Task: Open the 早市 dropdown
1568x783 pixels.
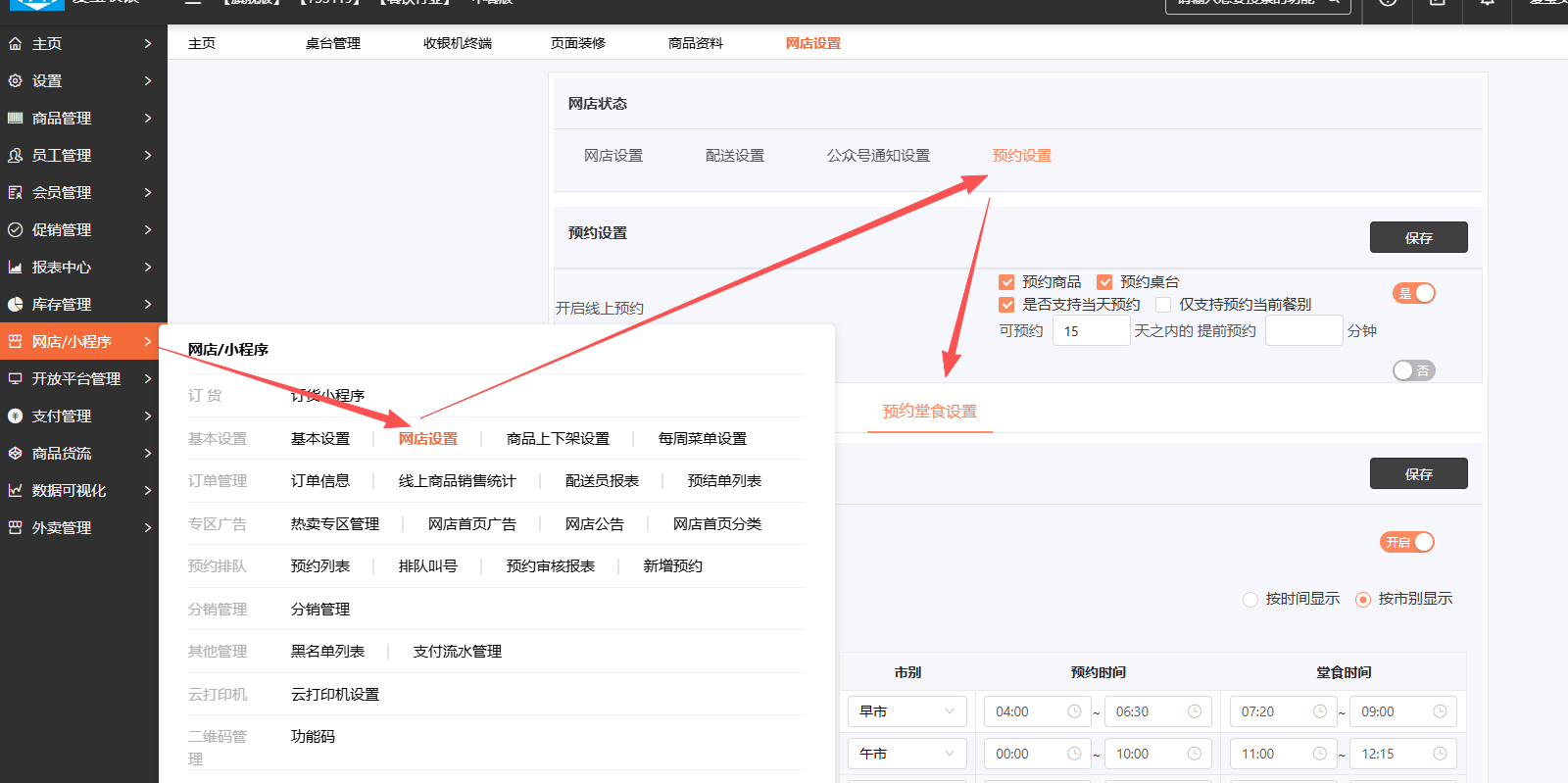Action: tap(906, 711)
